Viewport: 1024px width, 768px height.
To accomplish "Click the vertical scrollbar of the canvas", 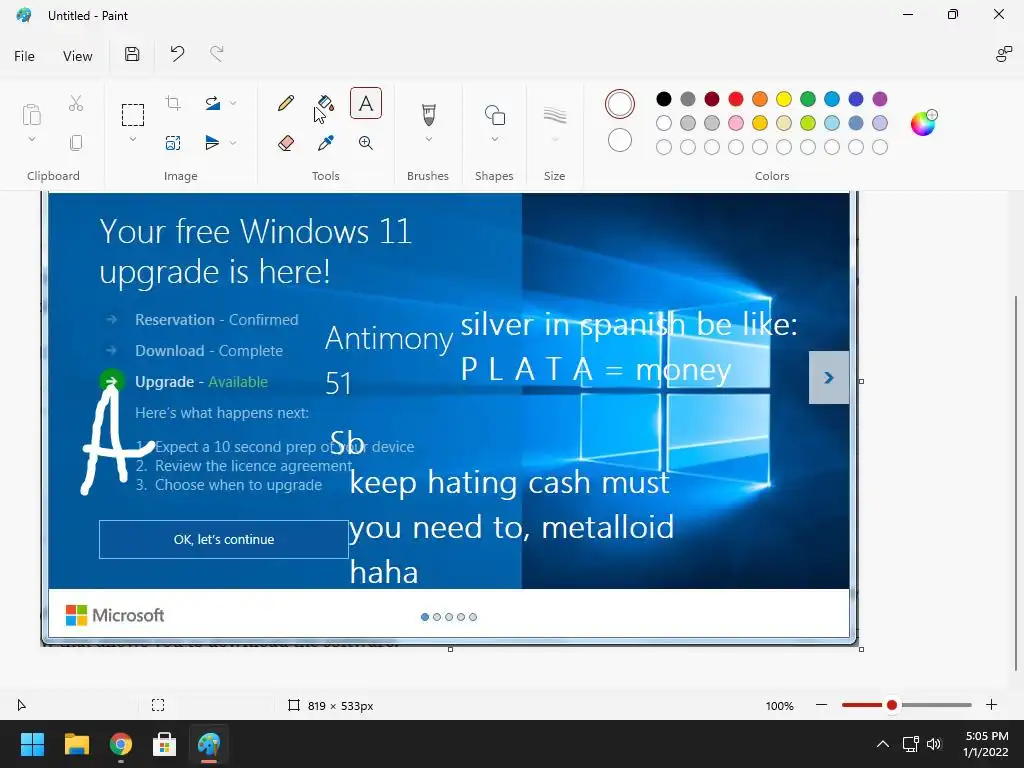I will (1017, 482).
